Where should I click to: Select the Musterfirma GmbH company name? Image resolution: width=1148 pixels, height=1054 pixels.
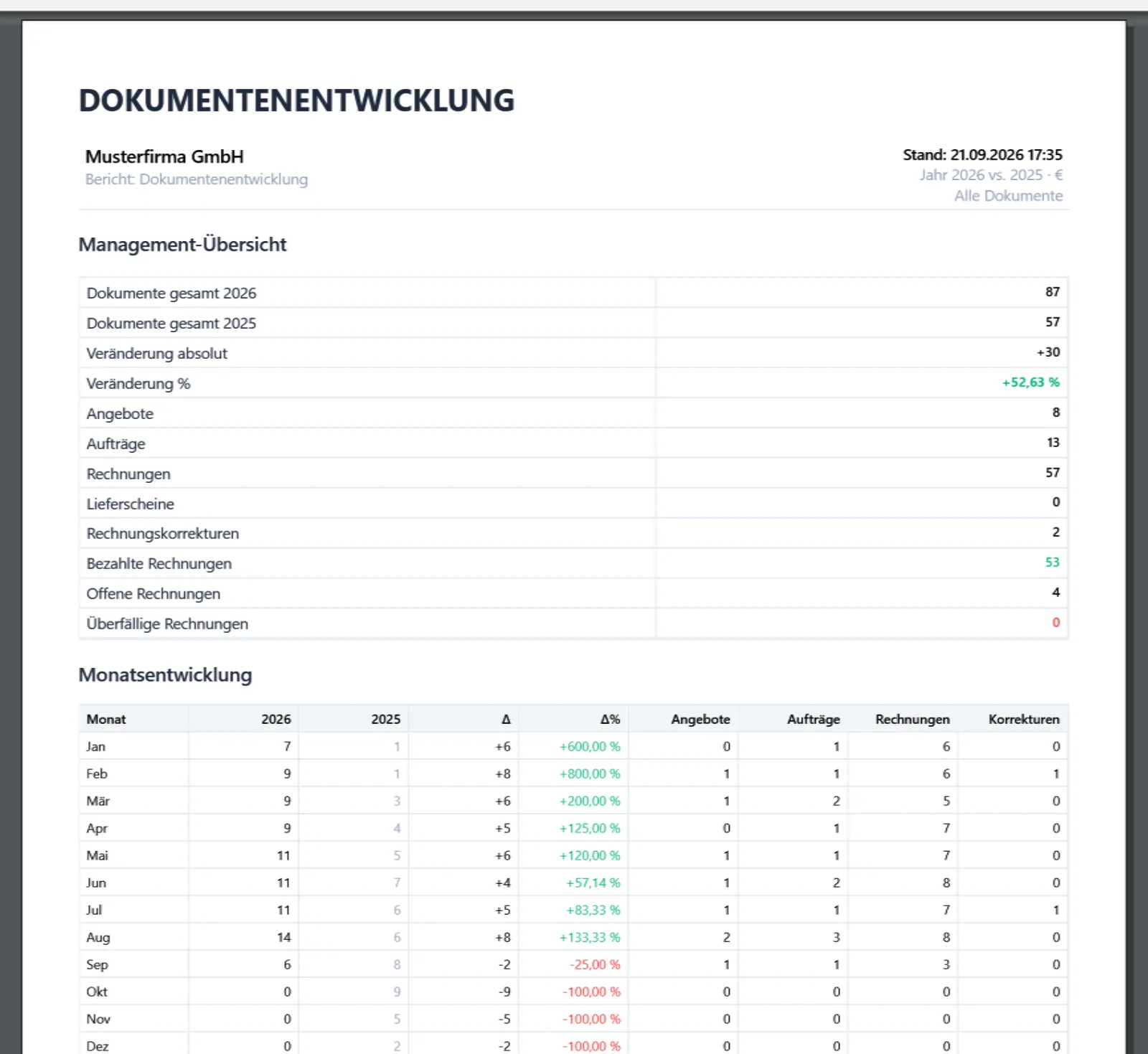coord(164,156)
